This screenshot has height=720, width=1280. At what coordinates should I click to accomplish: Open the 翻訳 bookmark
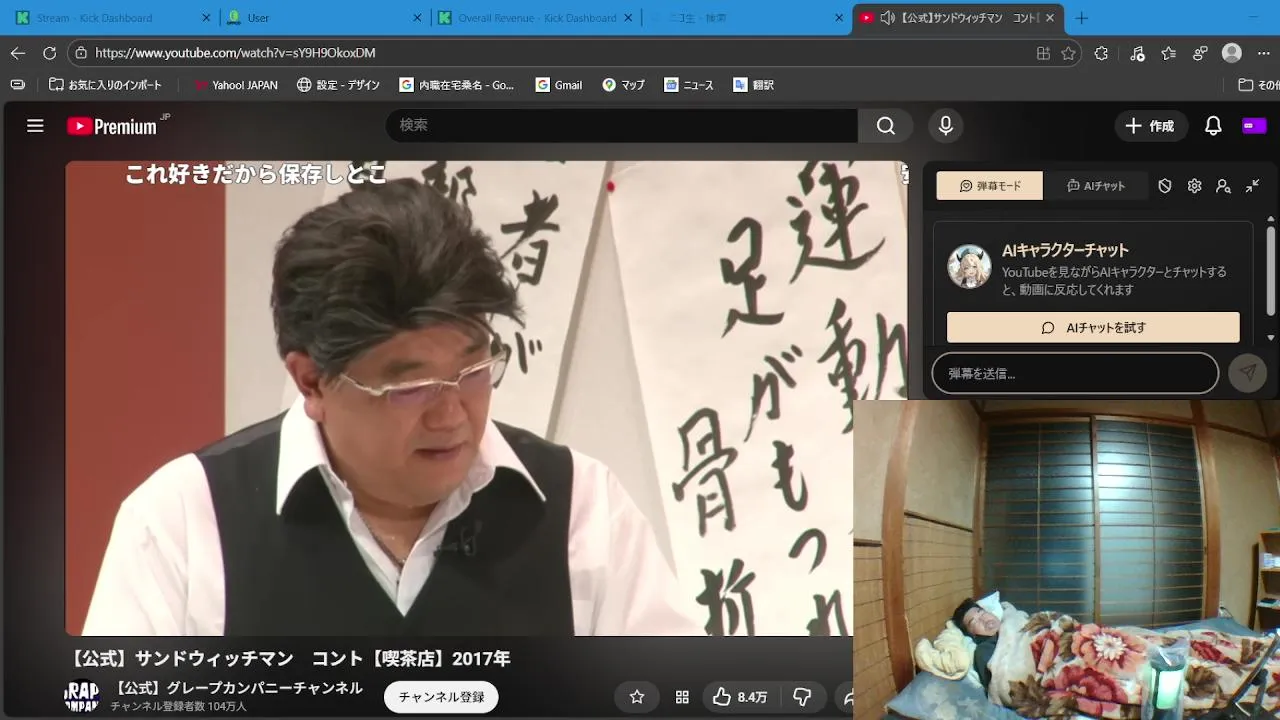[754, 85]
